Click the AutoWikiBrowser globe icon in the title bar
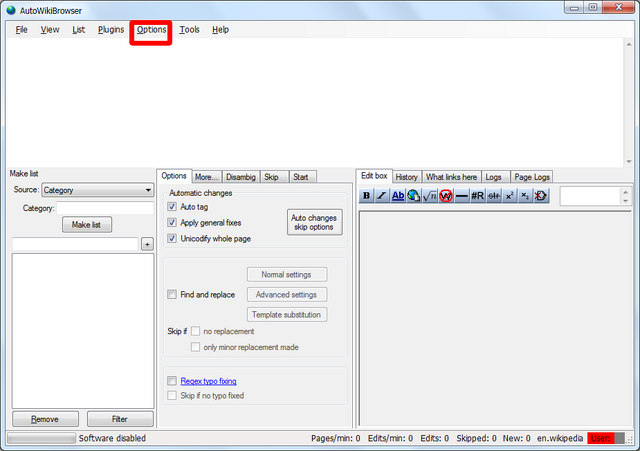Image resolution: width=640 pixels, height=451 pixels. (x=11, y=10)
